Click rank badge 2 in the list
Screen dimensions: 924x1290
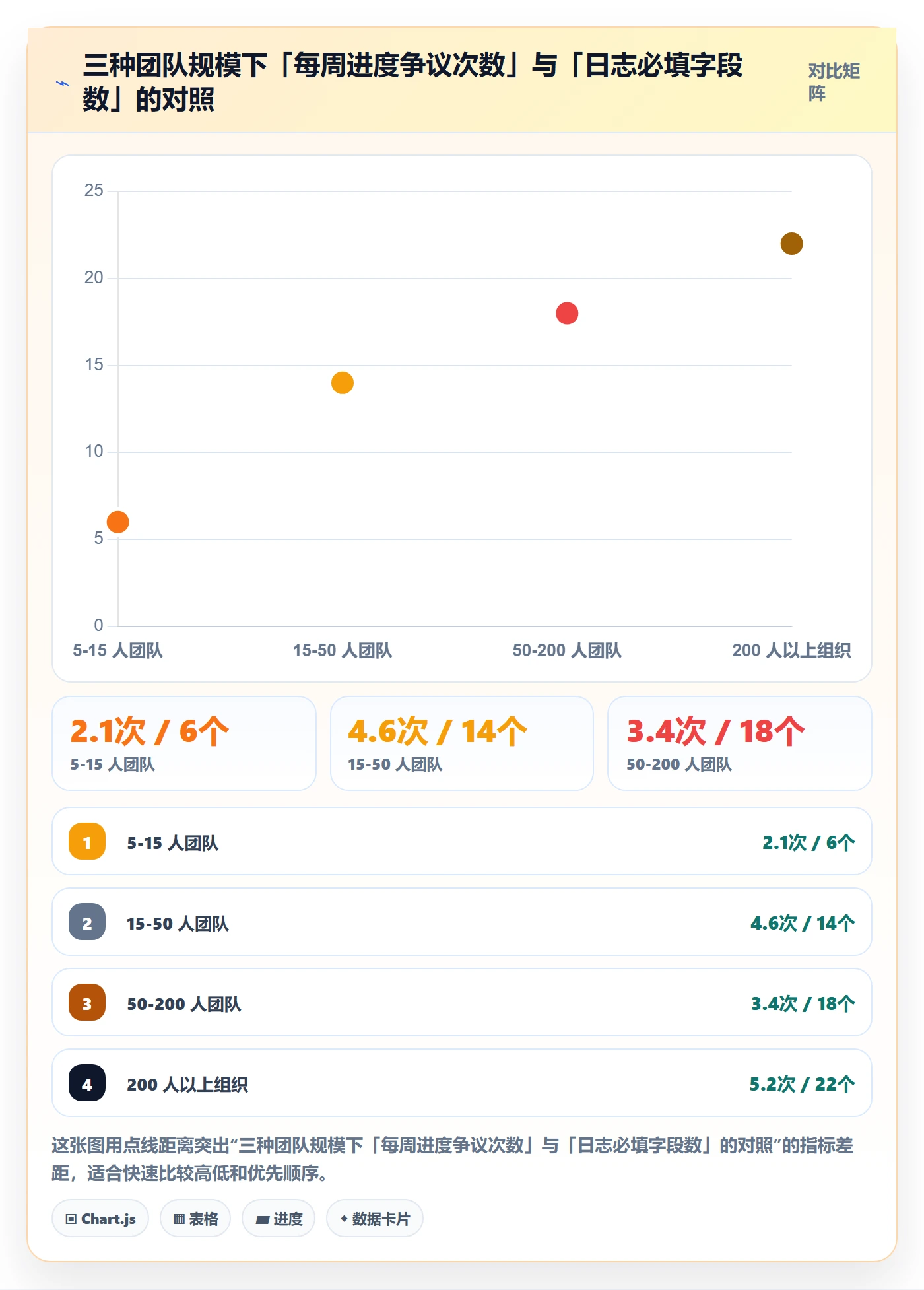click(87, 922)
